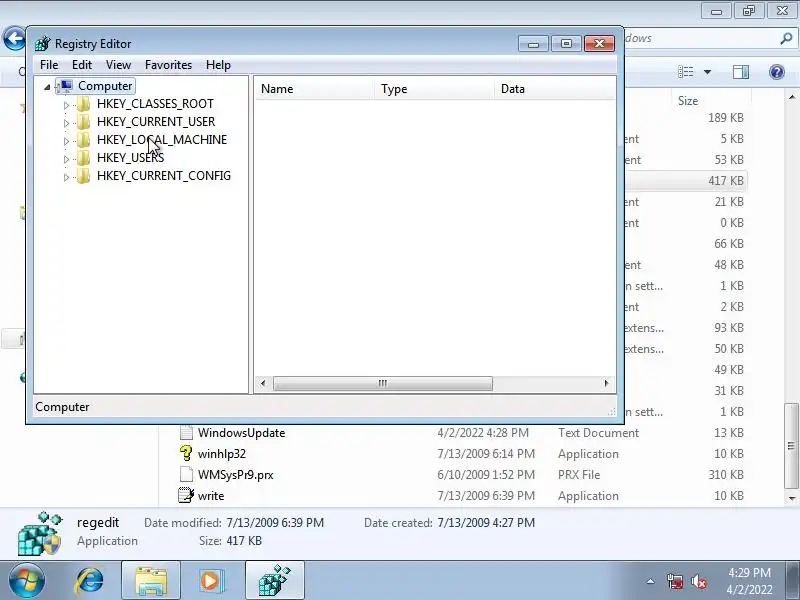Select the write application file
This screenshot has width=800, height=600.
(x=211, y=496)
